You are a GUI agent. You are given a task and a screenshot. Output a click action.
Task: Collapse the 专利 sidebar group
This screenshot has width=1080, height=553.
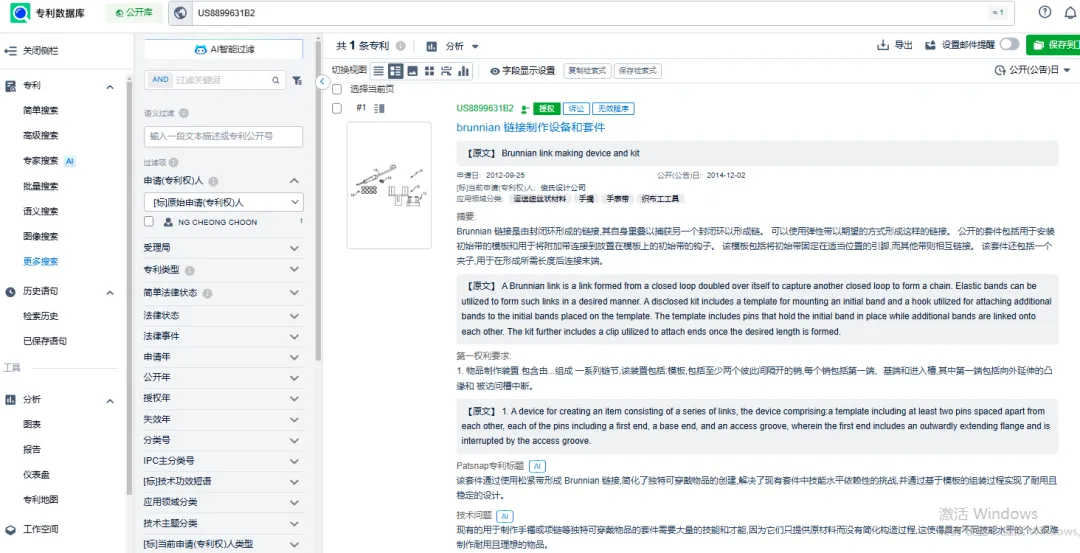(x=110, y=87)
